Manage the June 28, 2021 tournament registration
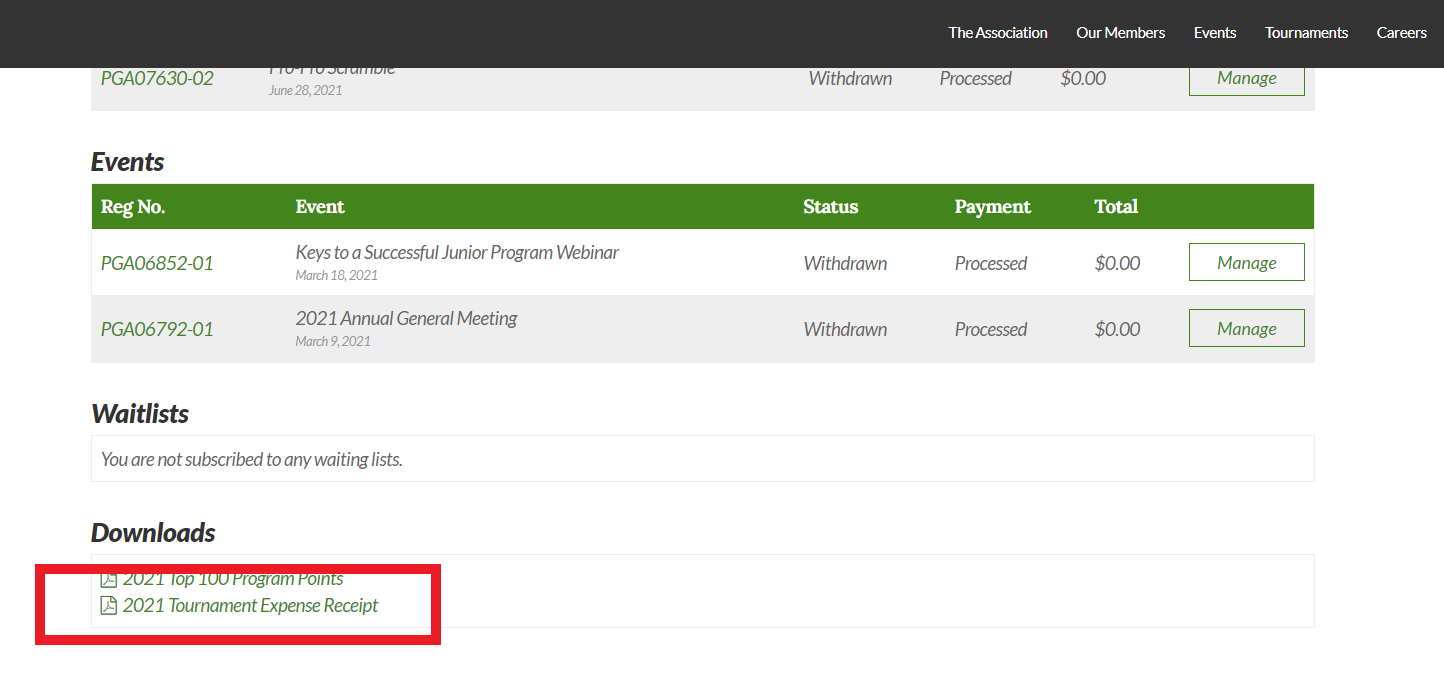This screenshot has width=1444, height=699. click(1246, 79)
